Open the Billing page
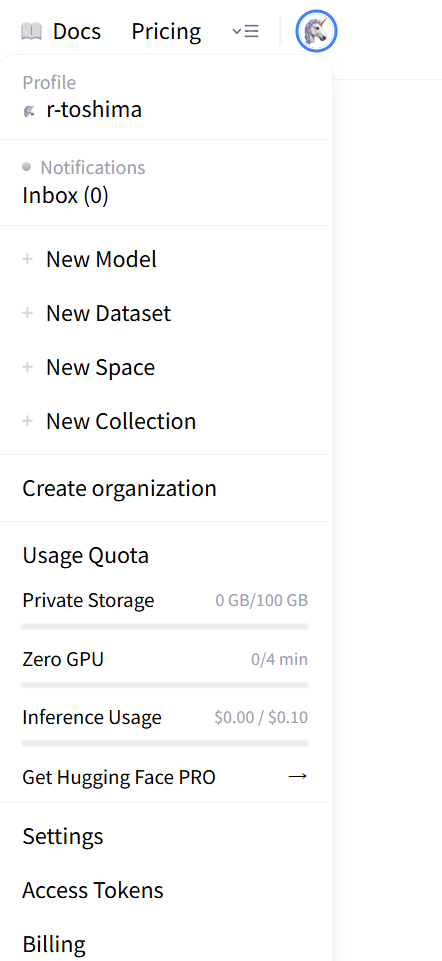 click(54, 944)
